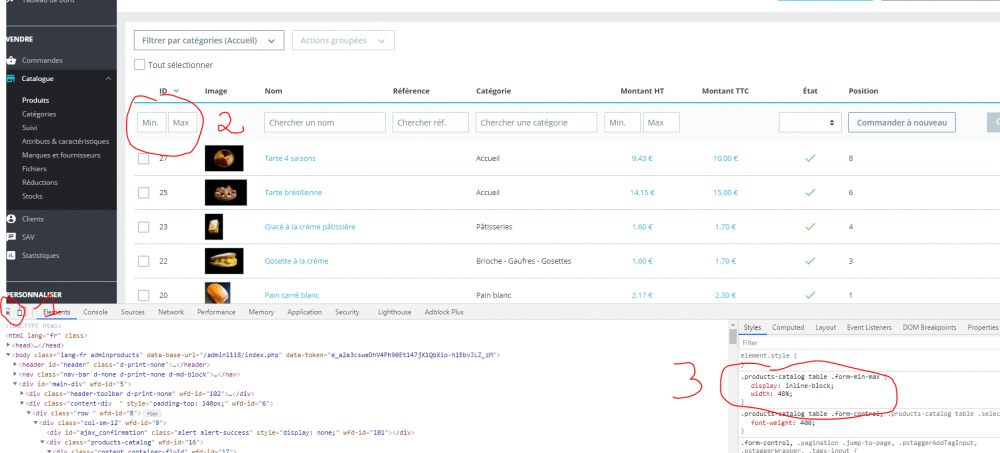Tick the checkbox for product ID 25

click(143, 192)
